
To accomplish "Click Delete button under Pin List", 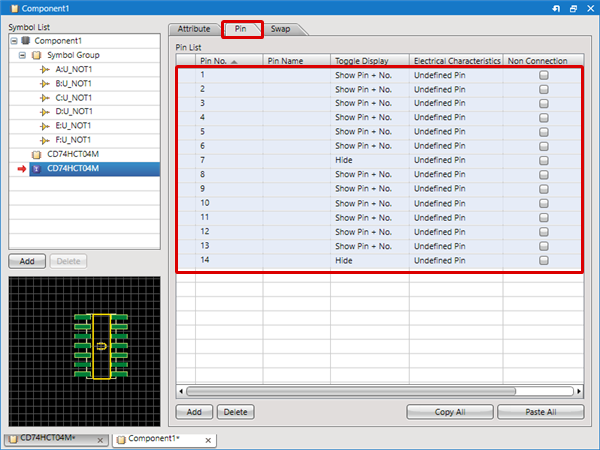I will (x=235, y=412).
